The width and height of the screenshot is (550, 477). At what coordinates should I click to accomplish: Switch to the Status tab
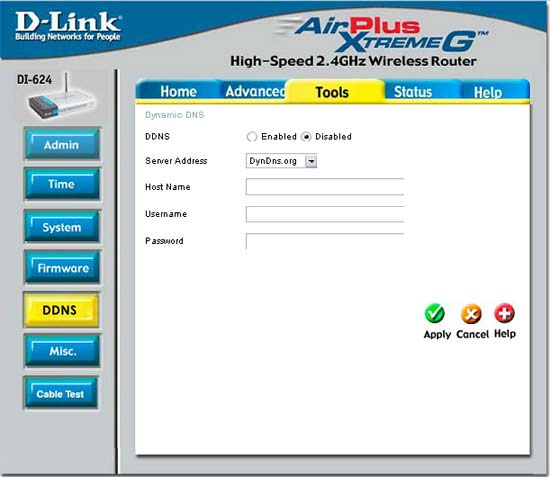(413, 92)
